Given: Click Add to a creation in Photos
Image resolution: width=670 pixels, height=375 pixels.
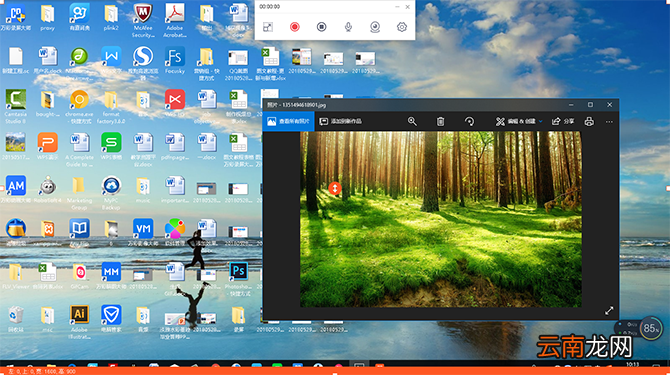Looking at the screenshot, I should [341, 121].
